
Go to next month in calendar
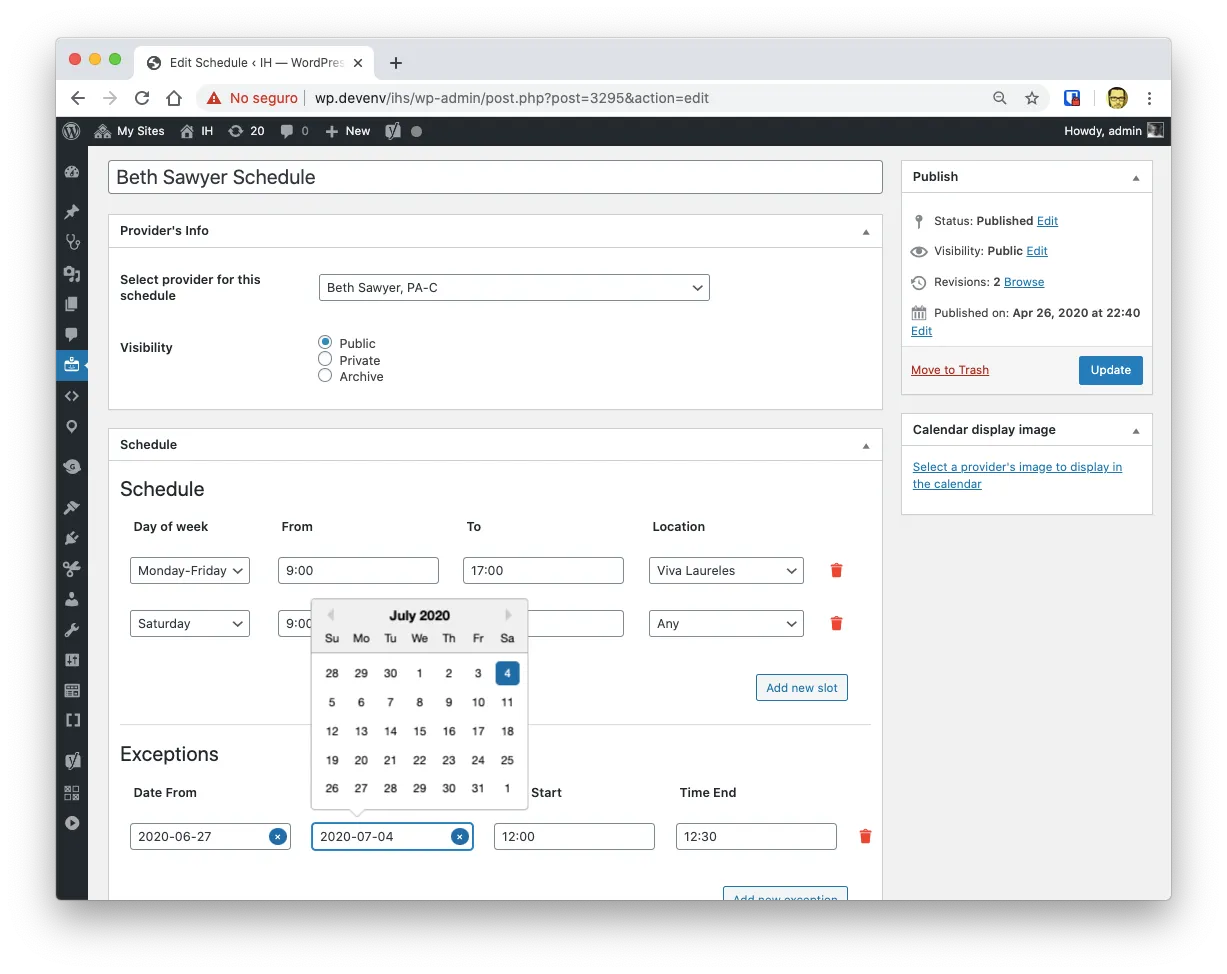tap(508, 615)
